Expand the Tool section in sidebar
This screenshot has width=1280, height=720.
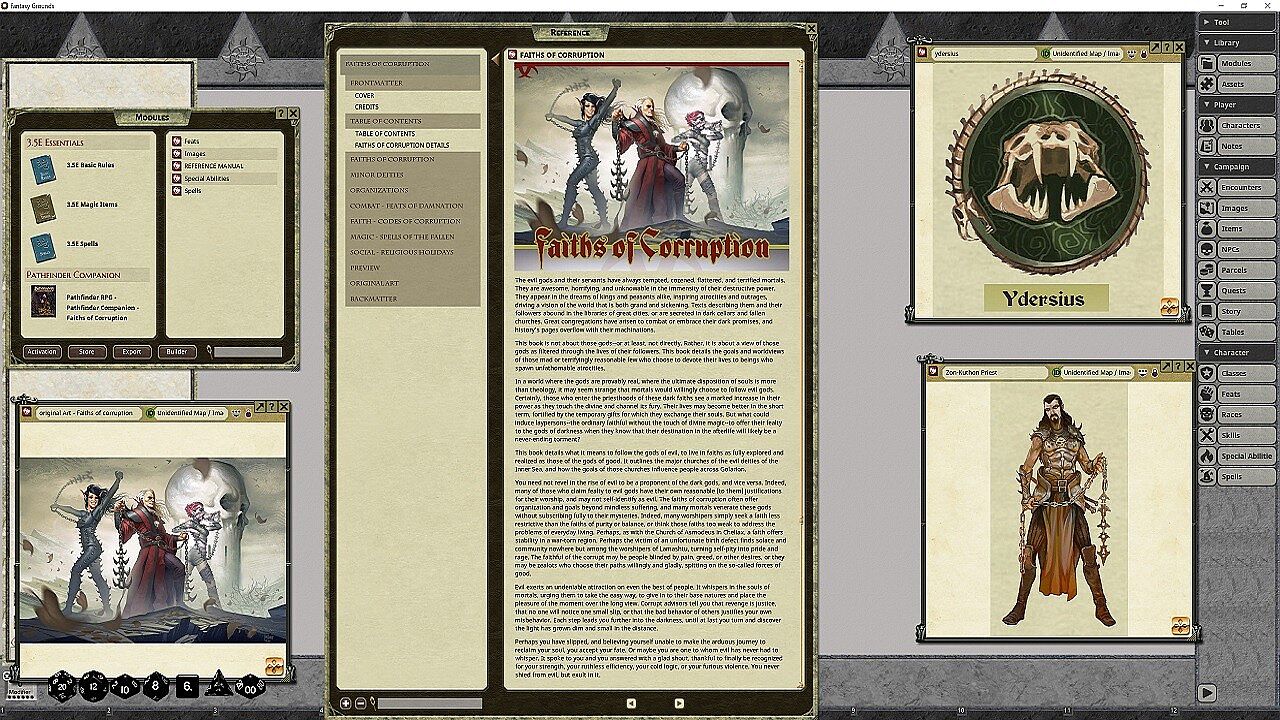1237,22
